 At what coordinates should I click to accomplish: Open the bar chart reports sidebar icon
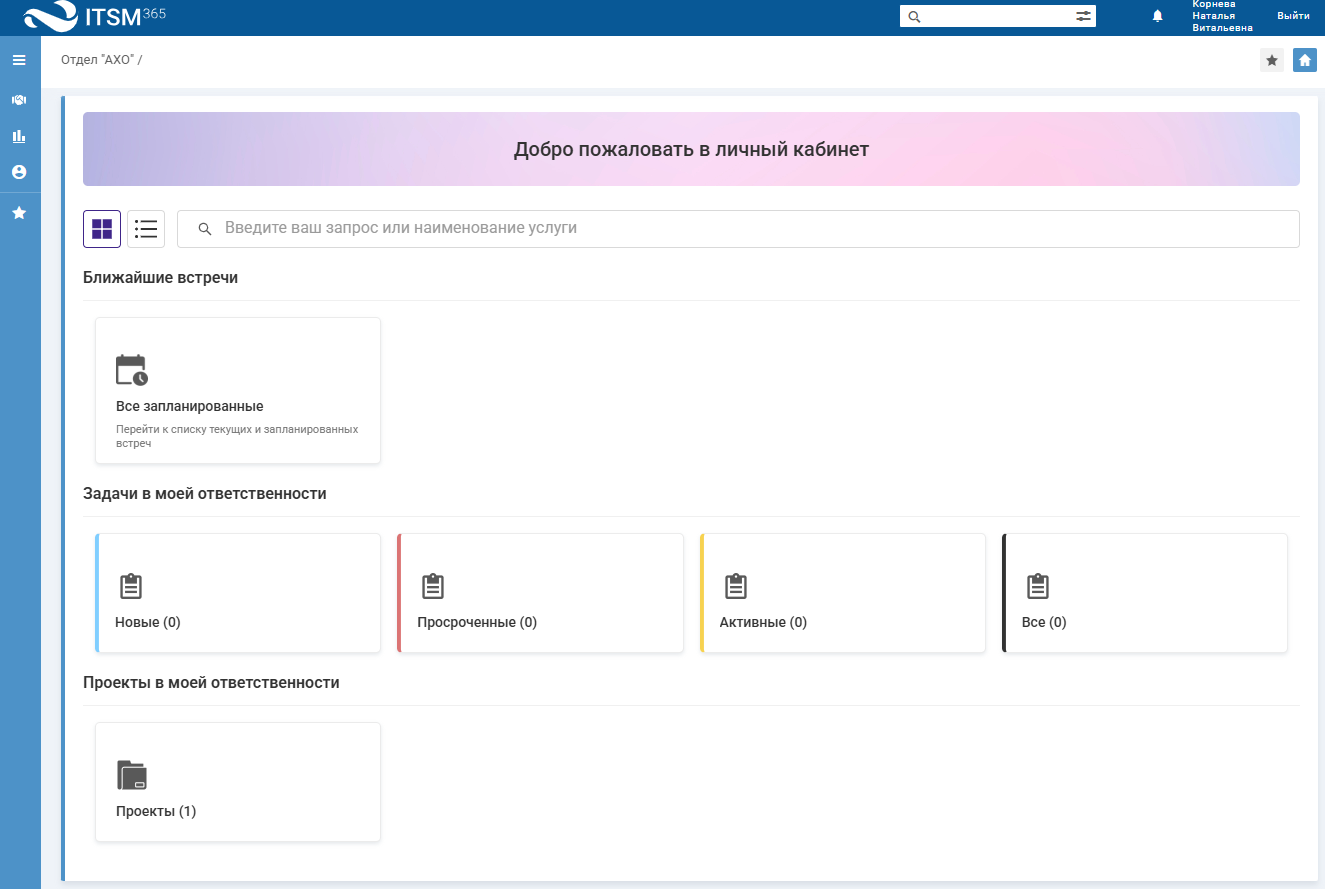[19, 136]
